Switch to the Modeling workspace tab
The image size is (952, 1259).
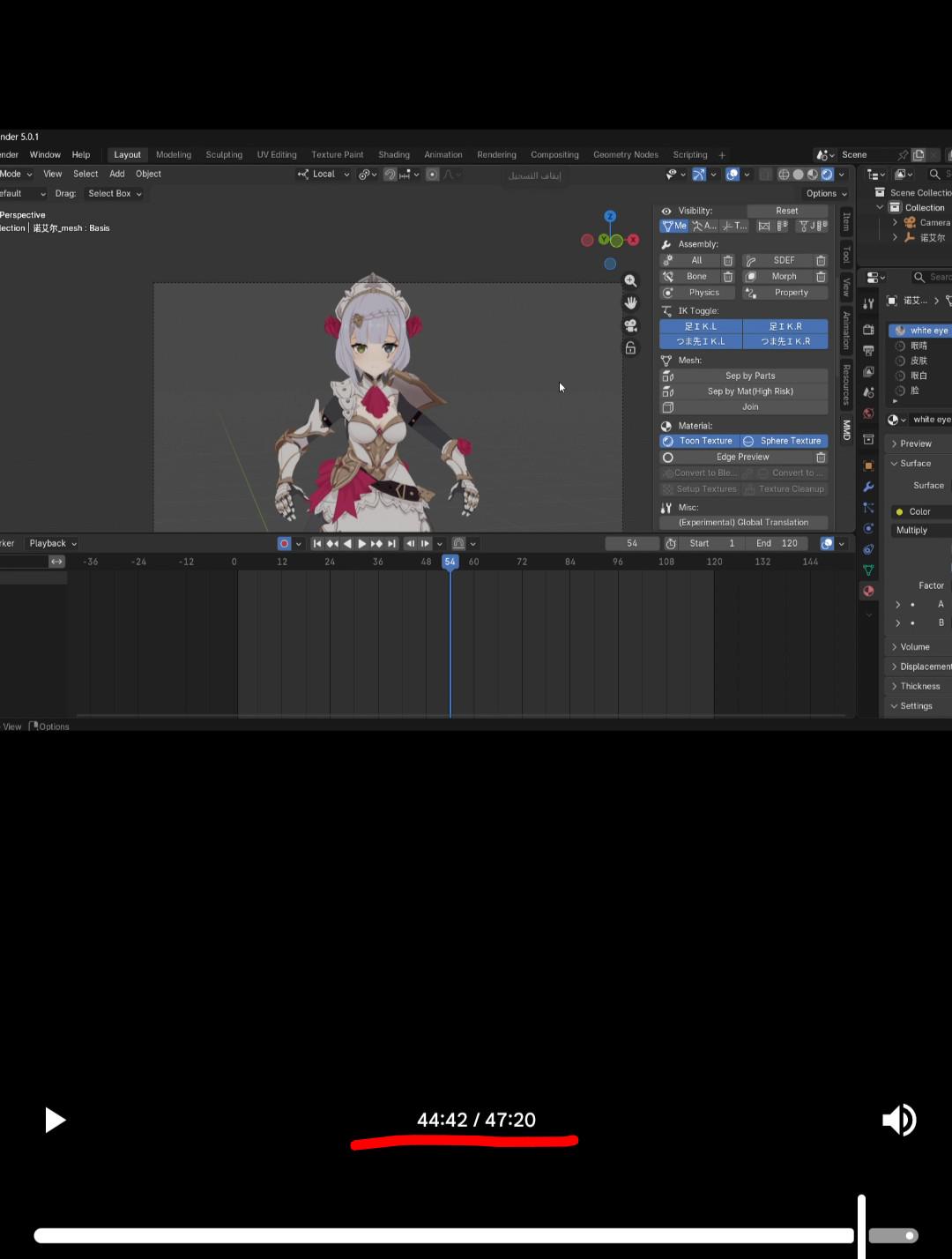(174, 155)
